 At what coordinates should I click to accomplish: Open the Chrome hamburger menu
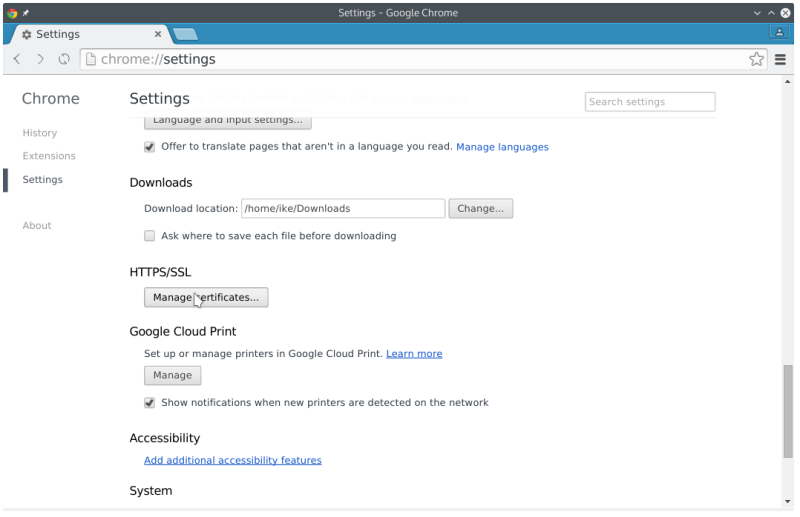click(x=781, y=59)
